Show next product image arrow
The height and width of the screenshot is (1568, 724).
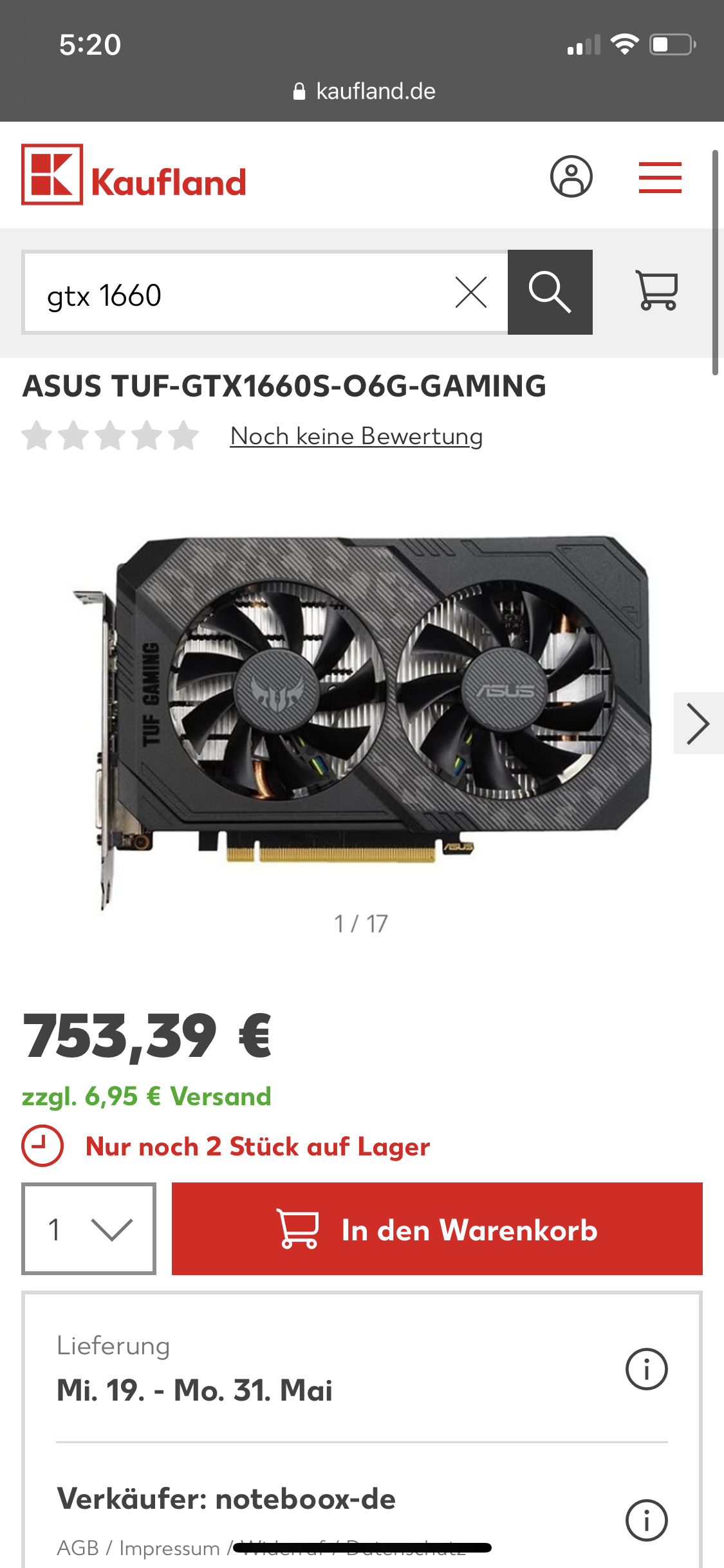click(698, 723)
